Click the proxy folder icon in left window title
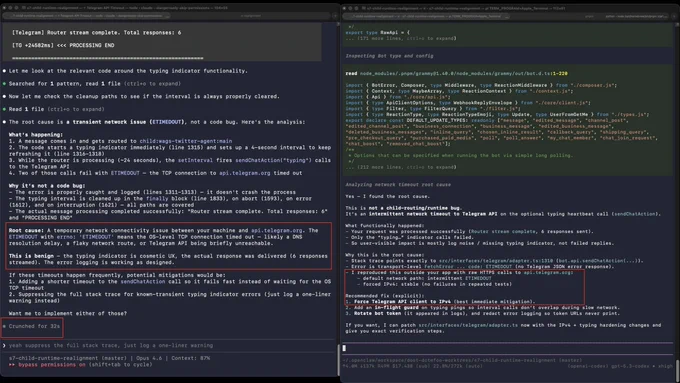 click(x=24, y=8)
